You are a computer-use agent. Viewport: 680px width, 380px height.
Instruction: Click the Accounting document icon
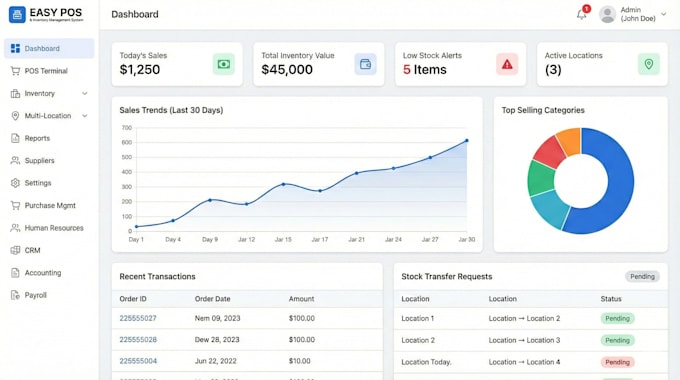(x=15, y=272)
